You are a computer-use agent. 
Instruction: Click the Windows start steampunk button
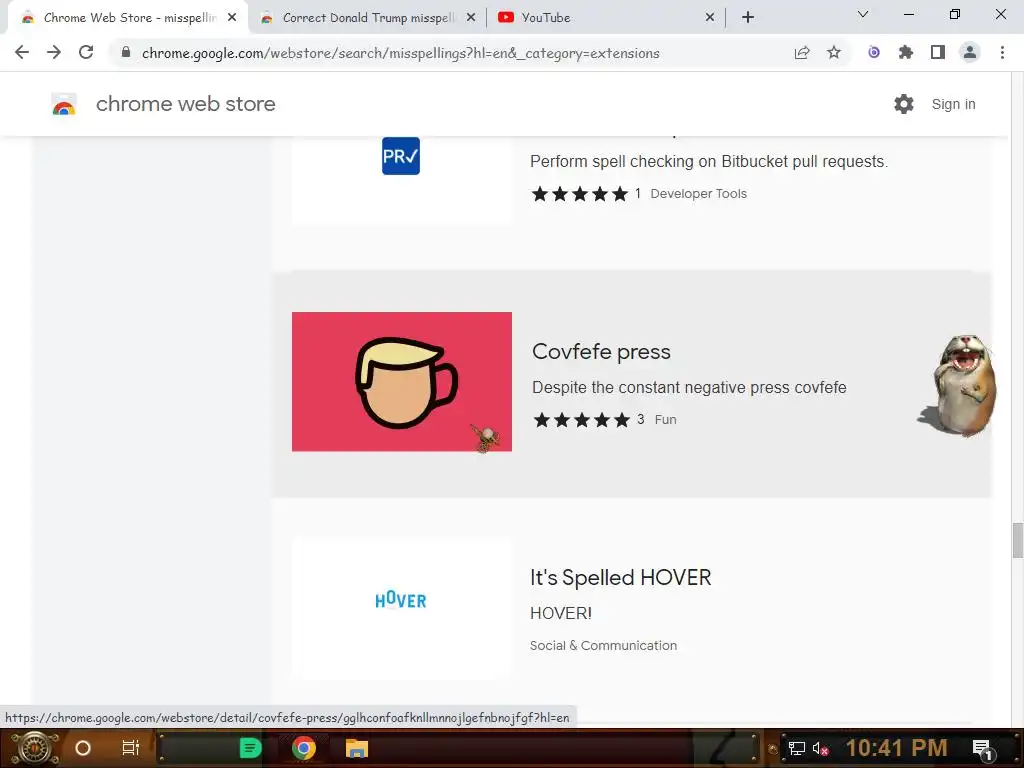(x=35, y=748)
